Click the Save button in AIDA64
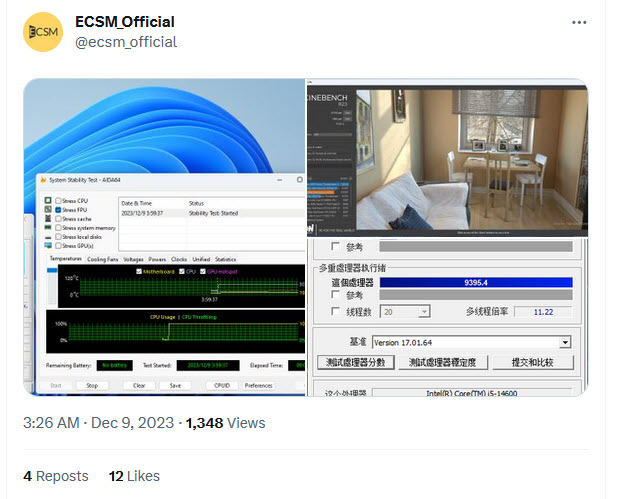Viewport: 618px width, 499px height. (175, 385)
